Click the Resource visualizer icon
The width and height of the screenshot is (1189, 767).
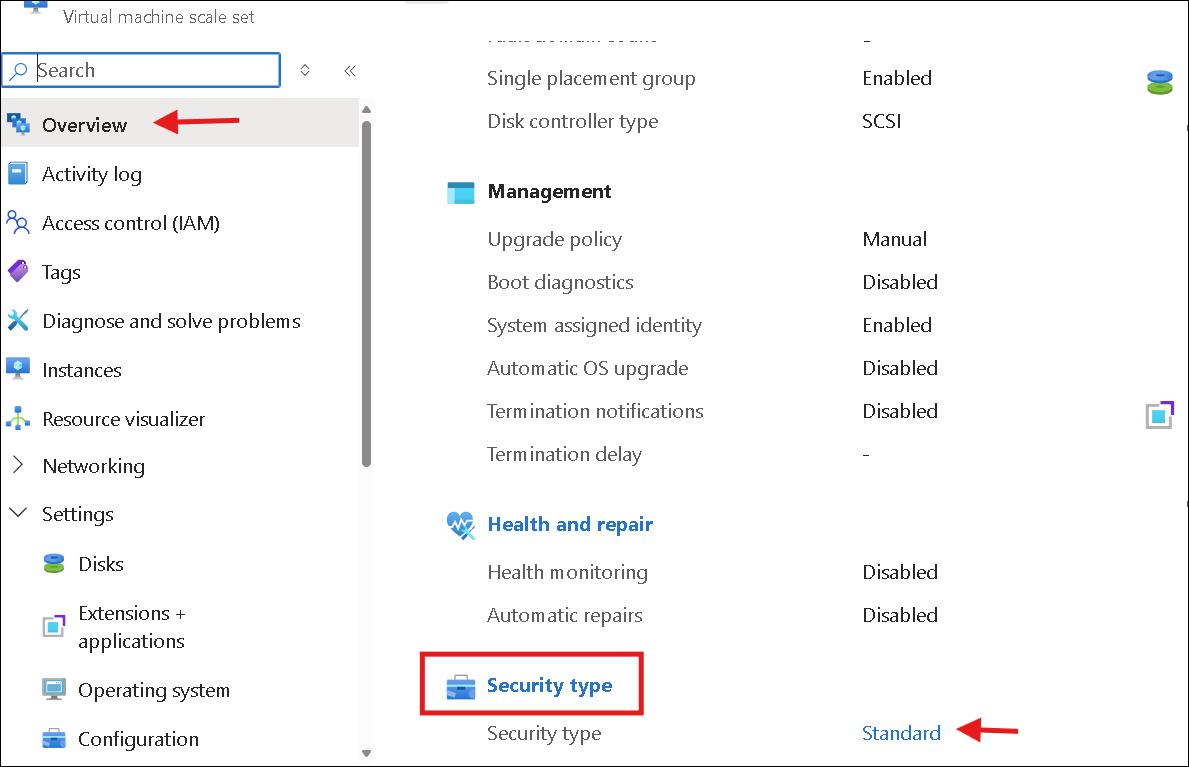tap(17, 418)
